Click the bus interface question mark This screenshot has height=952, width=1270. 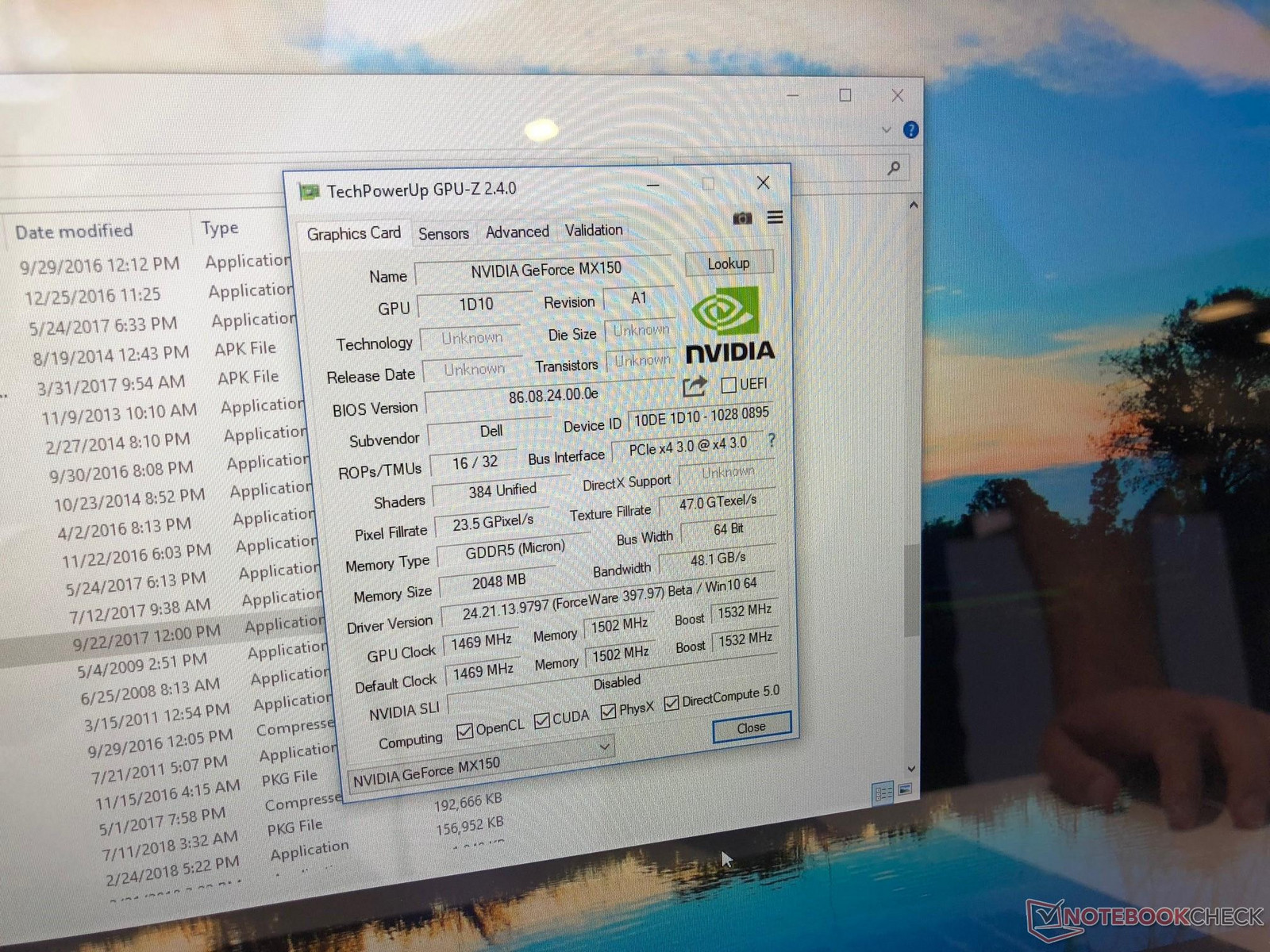click(772, 440)
